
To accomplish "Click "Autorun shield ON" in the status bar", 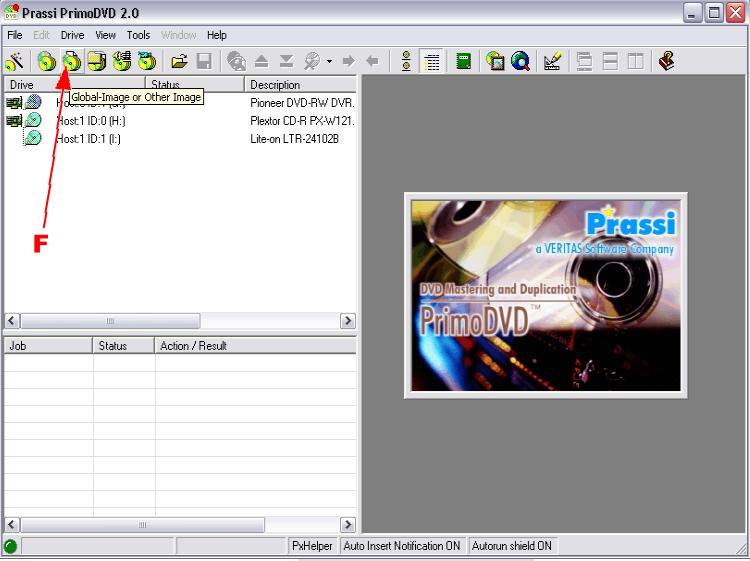I will point(512,546).
